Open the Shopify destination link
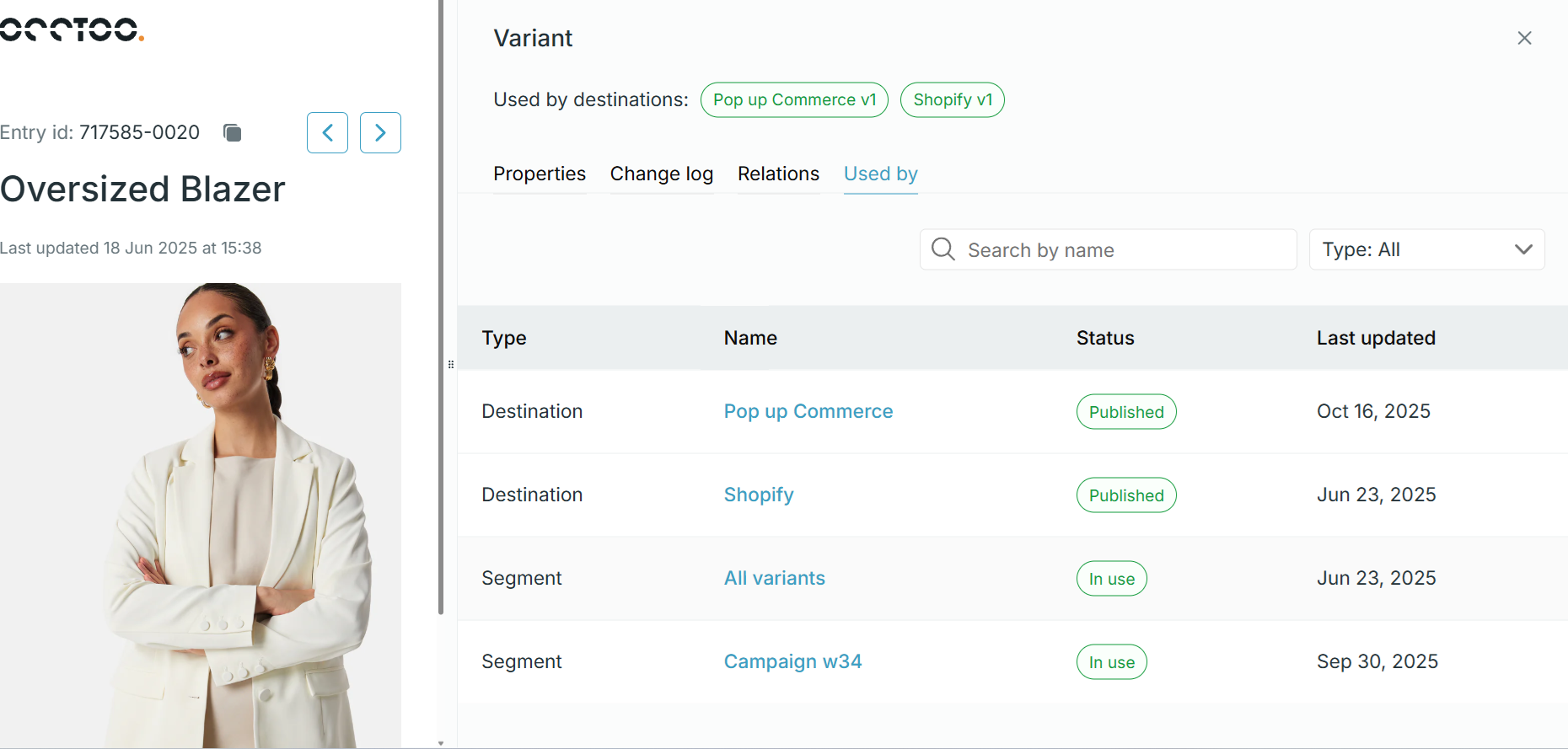Screen dimensions: 1568x749 click(759, 495)
